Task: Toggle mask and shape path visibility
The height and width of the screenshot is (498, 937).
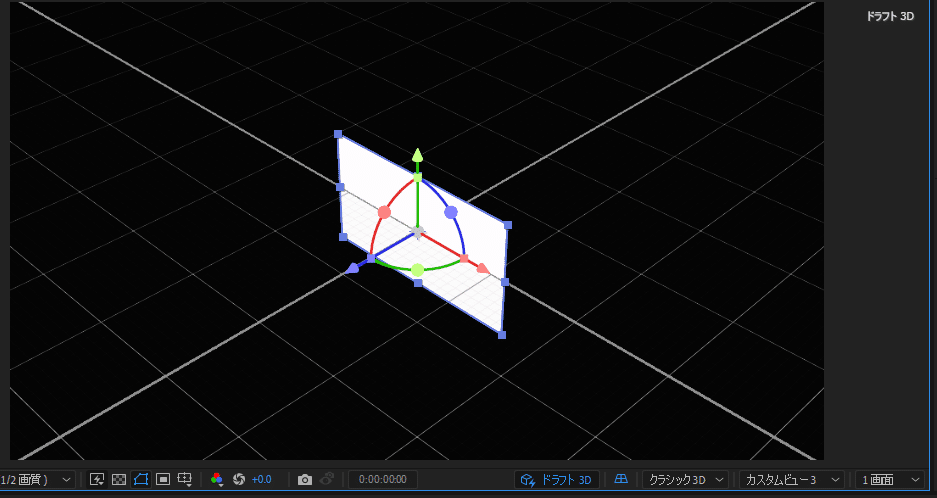Action: coord(141,479)
